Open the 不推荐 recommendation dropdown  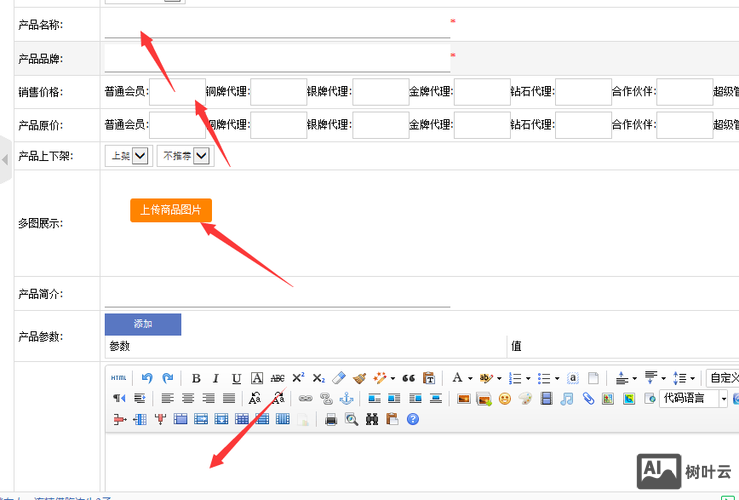202,155
